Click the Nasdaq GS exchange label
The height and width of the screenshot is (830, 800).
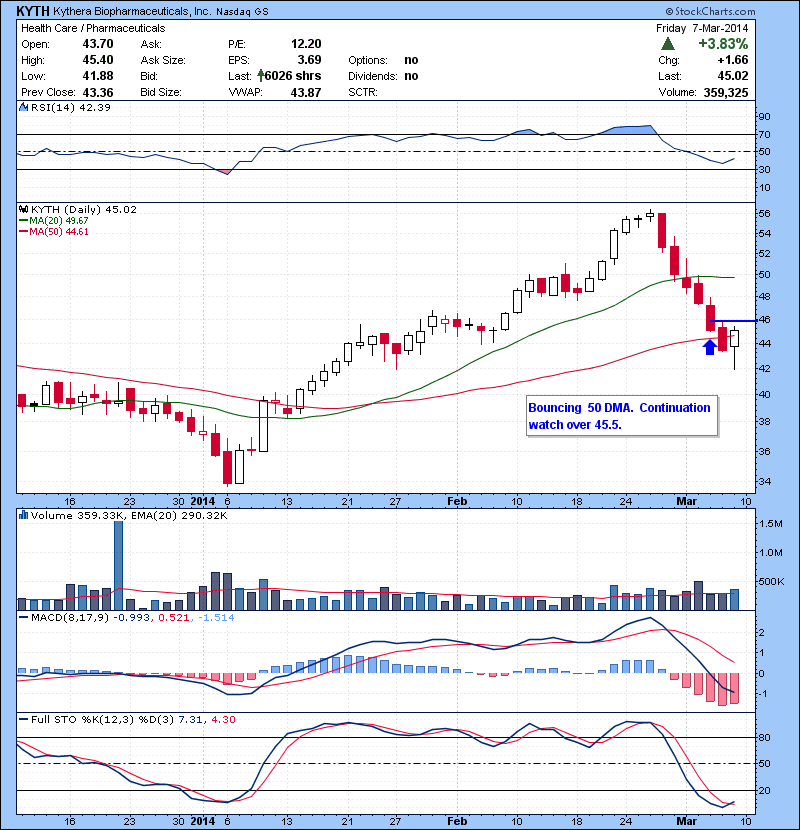tap(242, 12)
